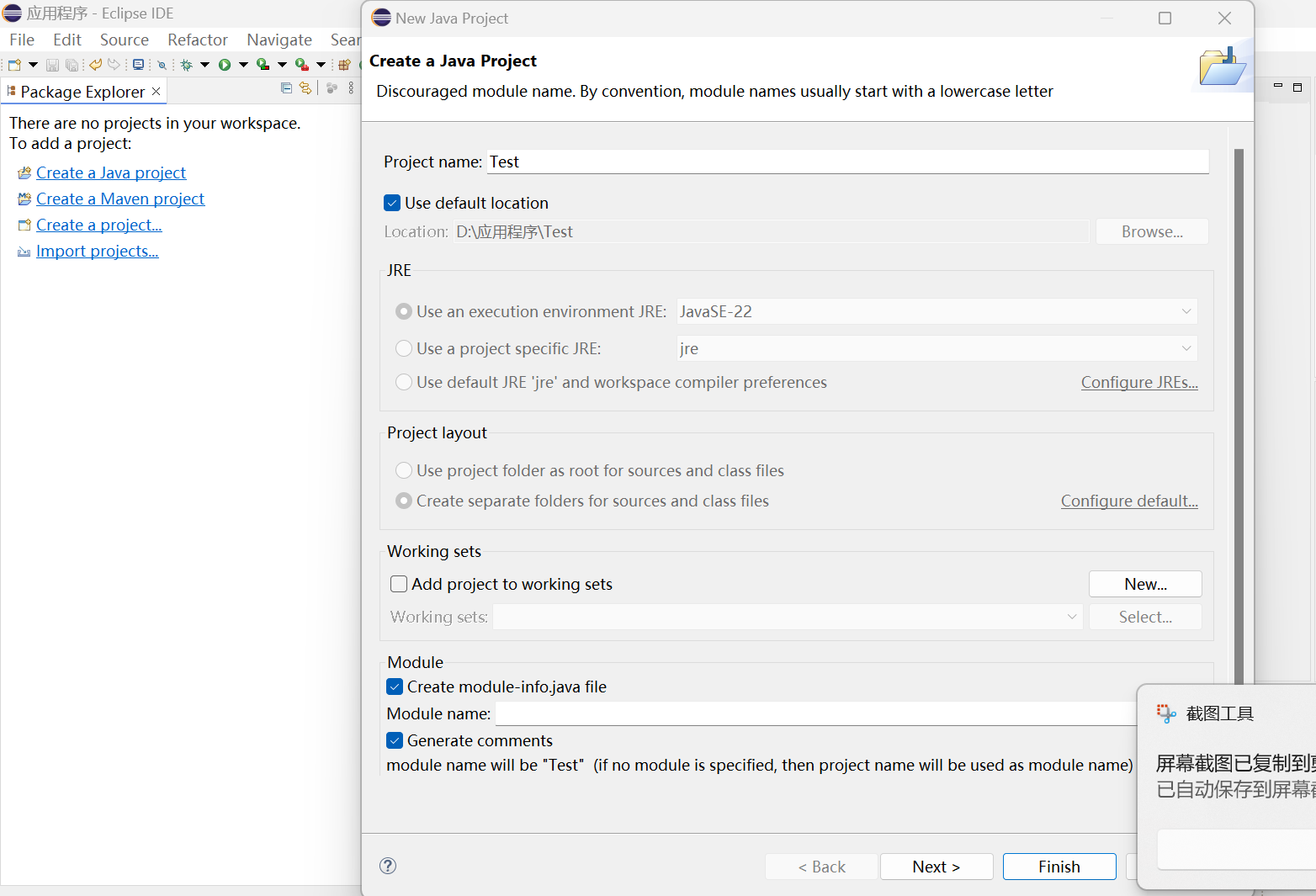Enable Add project to working sets
Image resolution: width=1316 pixels, height=896 pixels.
399,584
